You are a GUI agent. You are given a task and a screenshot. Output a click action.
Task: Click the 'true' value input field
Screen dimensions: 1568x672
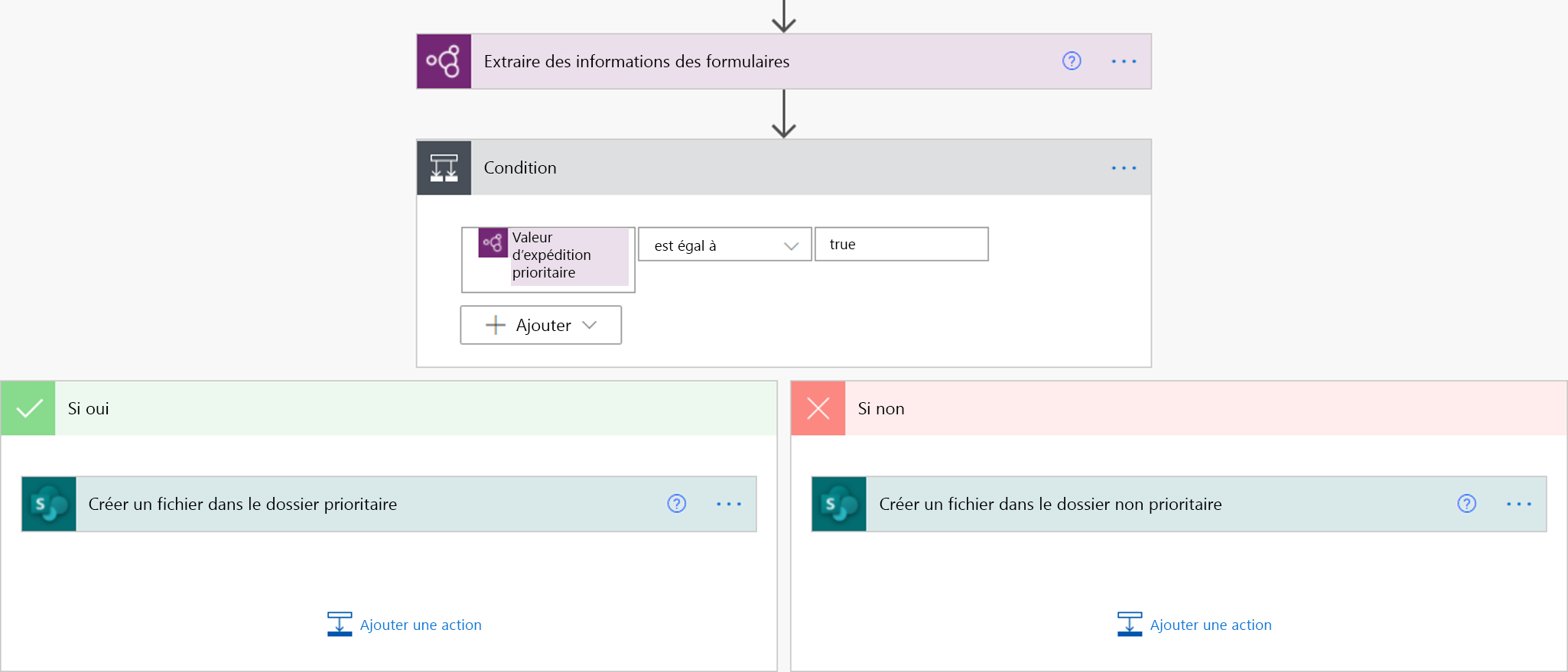[x=901, y=245]
